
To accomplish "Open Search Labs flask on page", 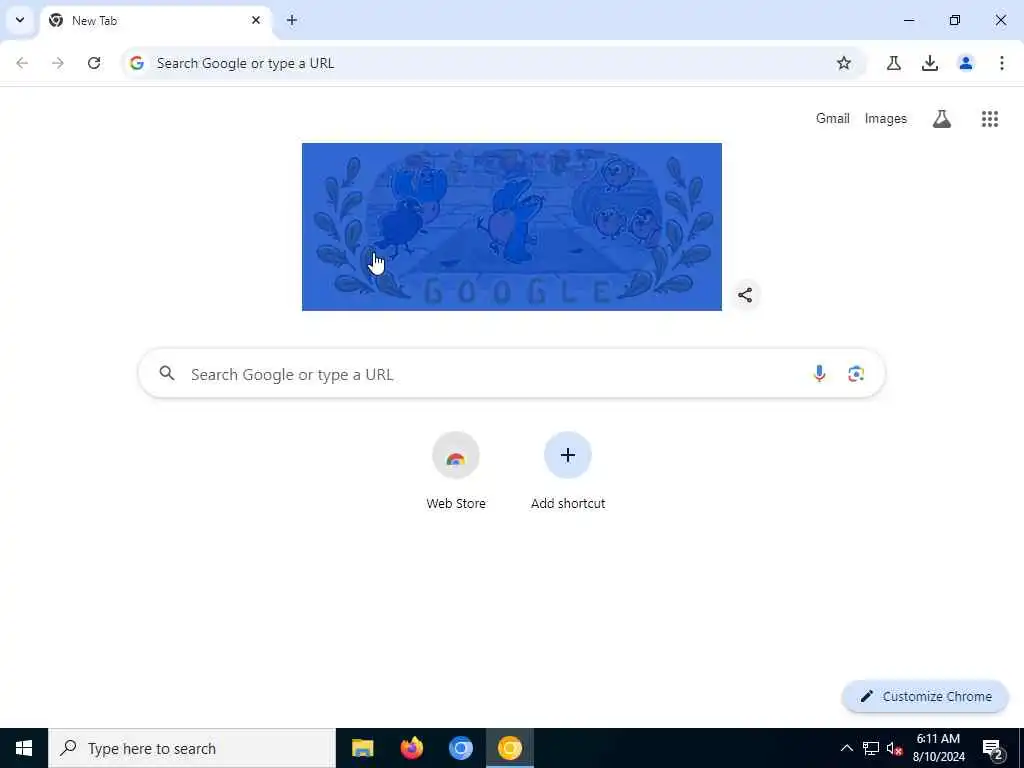I will [941, 119].
